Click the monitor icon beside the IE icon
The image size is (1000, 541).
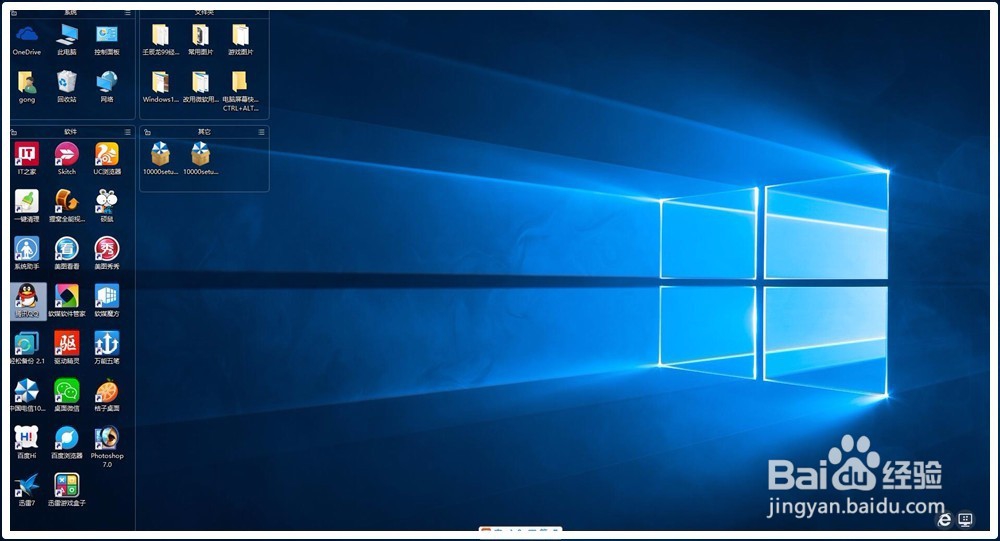[x=966, y=519]
